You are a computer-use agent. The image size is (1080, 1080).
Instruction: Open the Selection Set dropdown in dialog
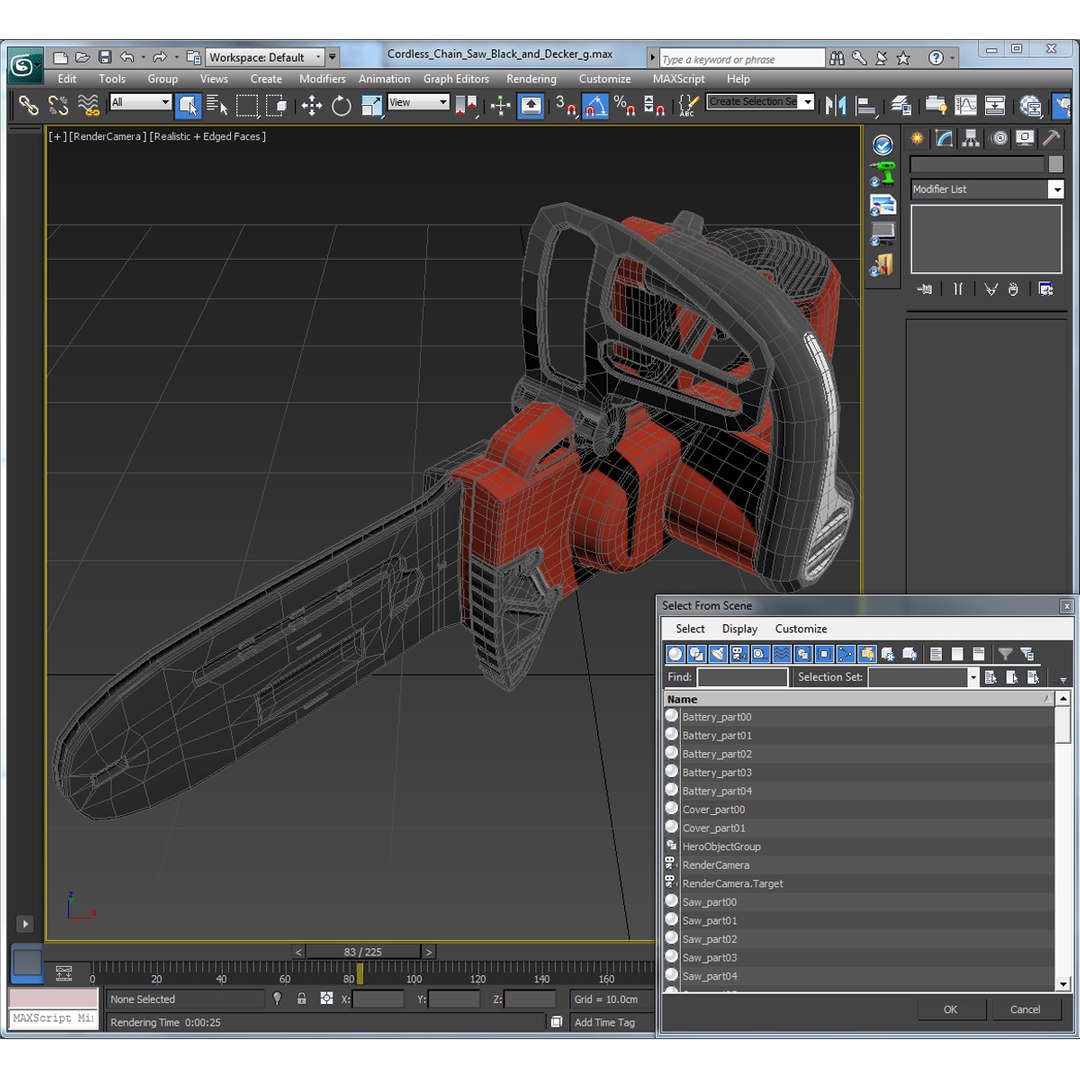coord(973,677)
